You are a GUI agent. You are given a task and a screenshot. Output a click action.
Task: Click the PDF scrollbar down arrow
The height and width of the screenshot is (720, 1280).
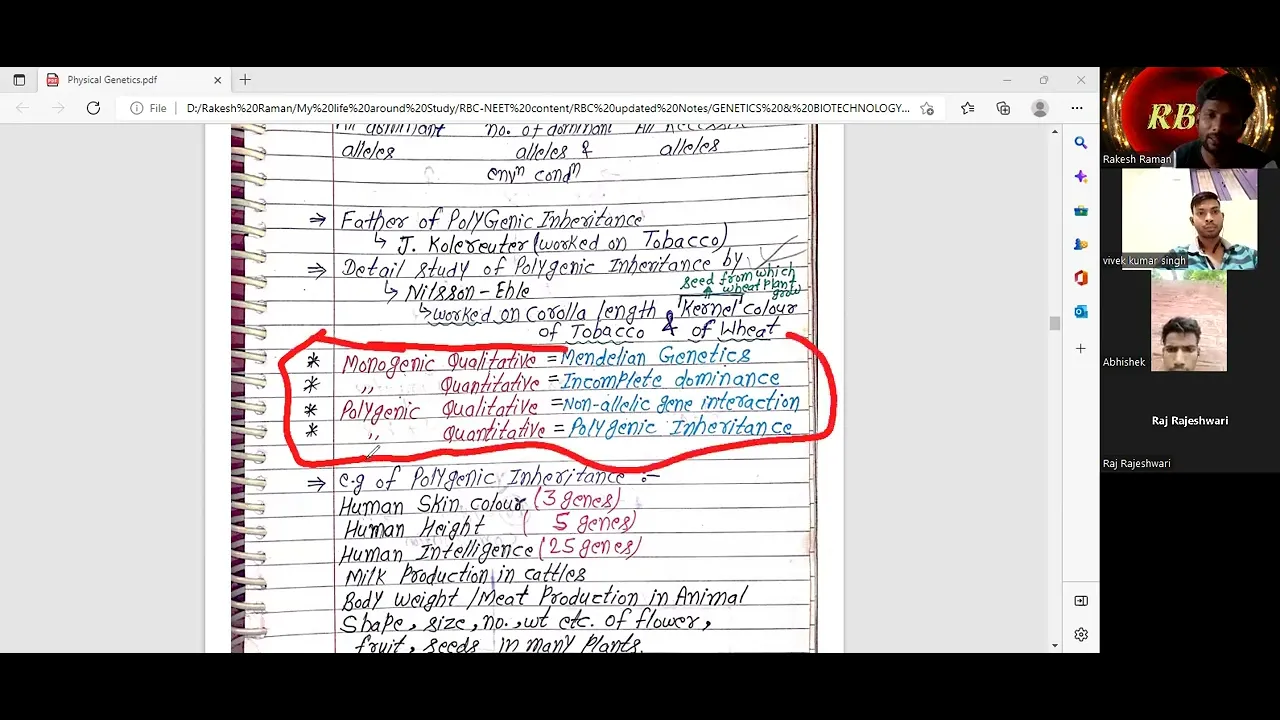click(x=1054, y=646)
